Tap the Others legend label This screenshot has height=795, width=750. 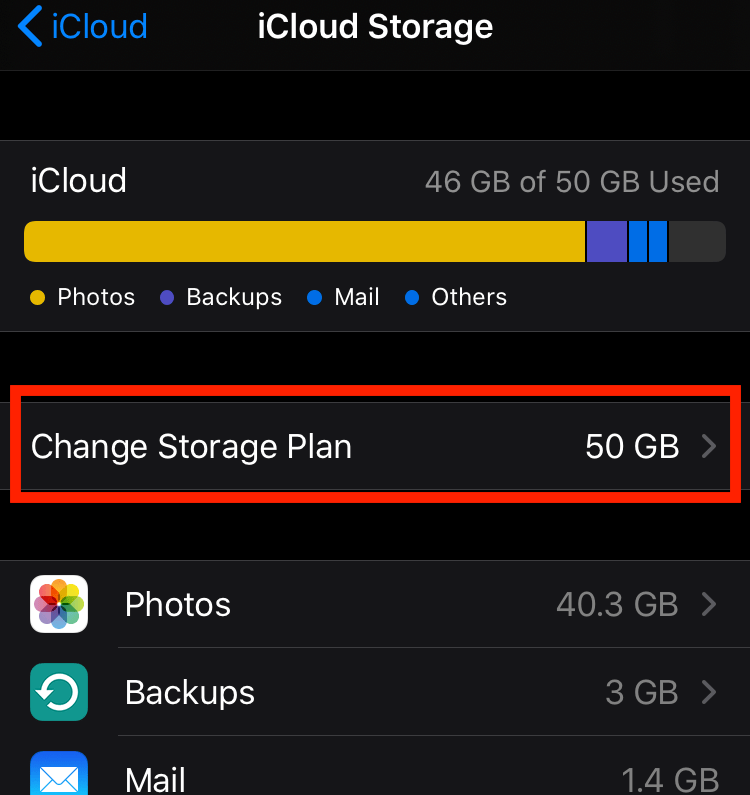pyautogui.click(x=469, y=298)
